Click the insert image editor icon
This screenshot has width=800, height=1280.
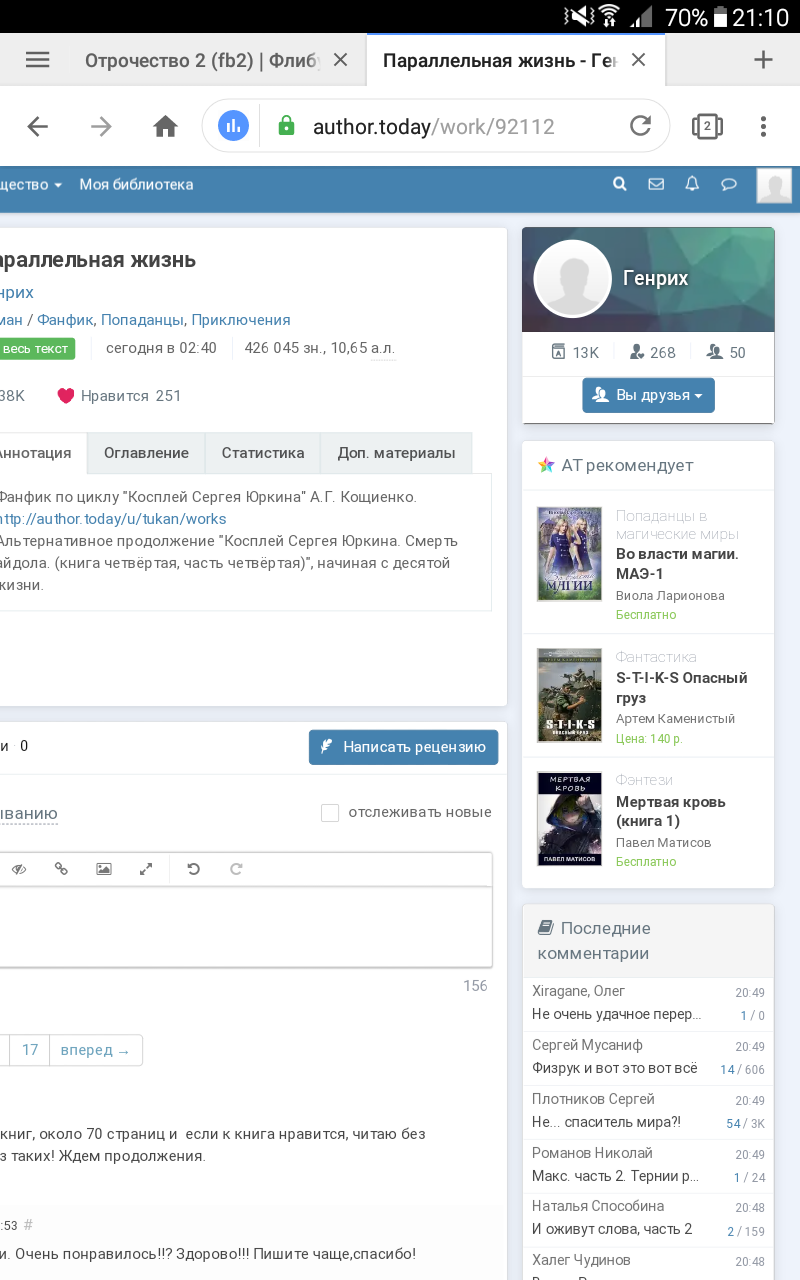tap(103, 869)
